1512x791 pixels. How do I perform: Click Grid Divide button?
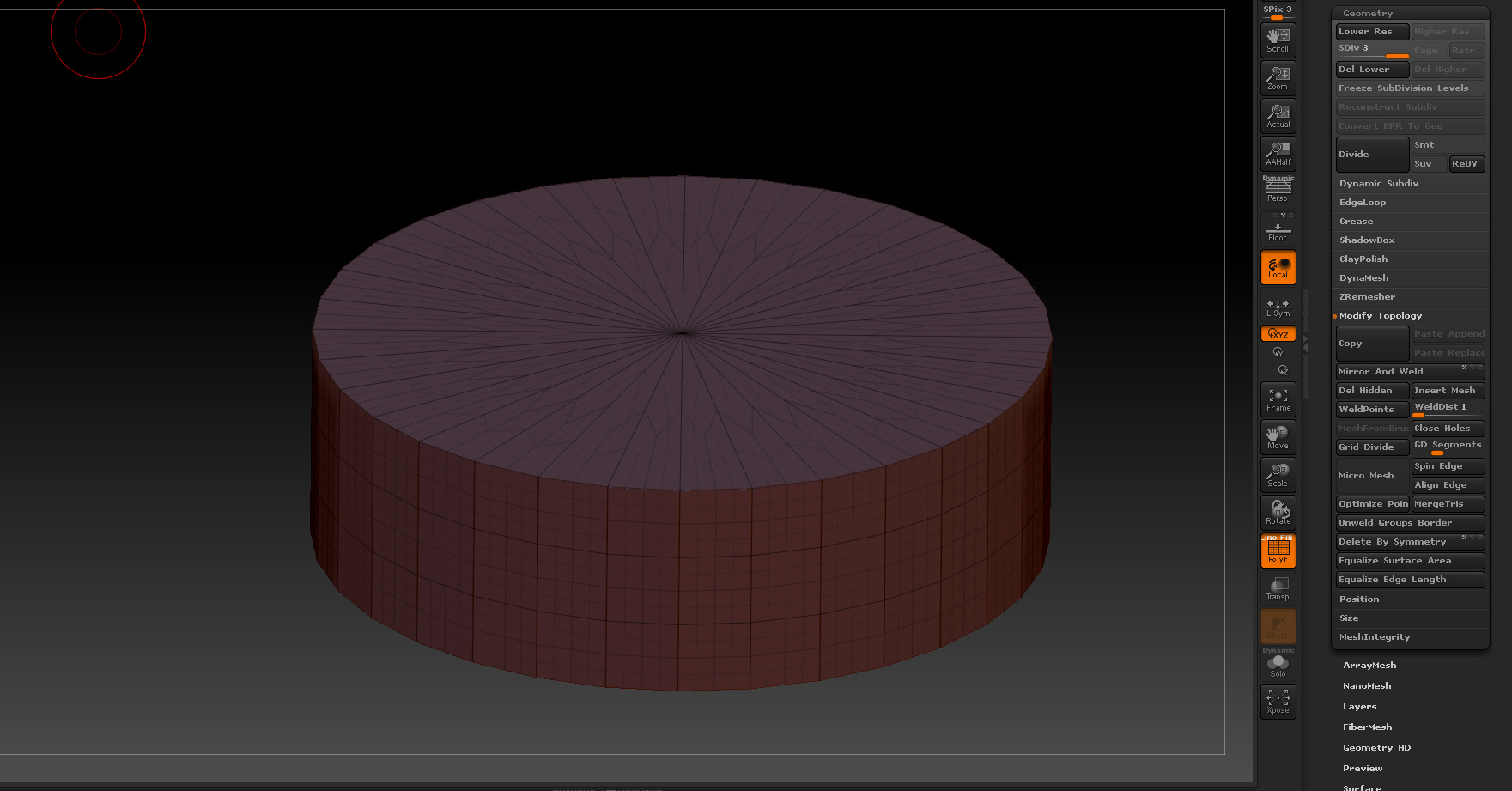[1372, 447]
